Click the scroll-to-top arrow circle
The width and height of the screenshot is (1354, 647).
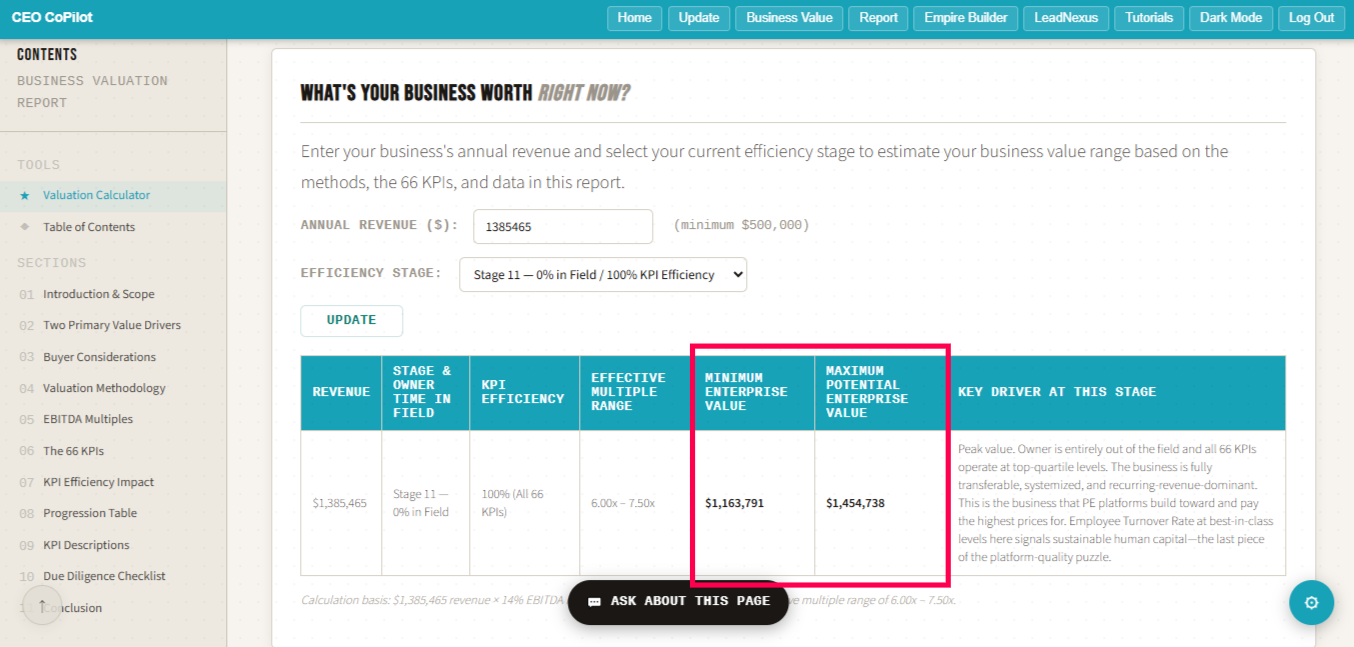click(x=42, y=605)
